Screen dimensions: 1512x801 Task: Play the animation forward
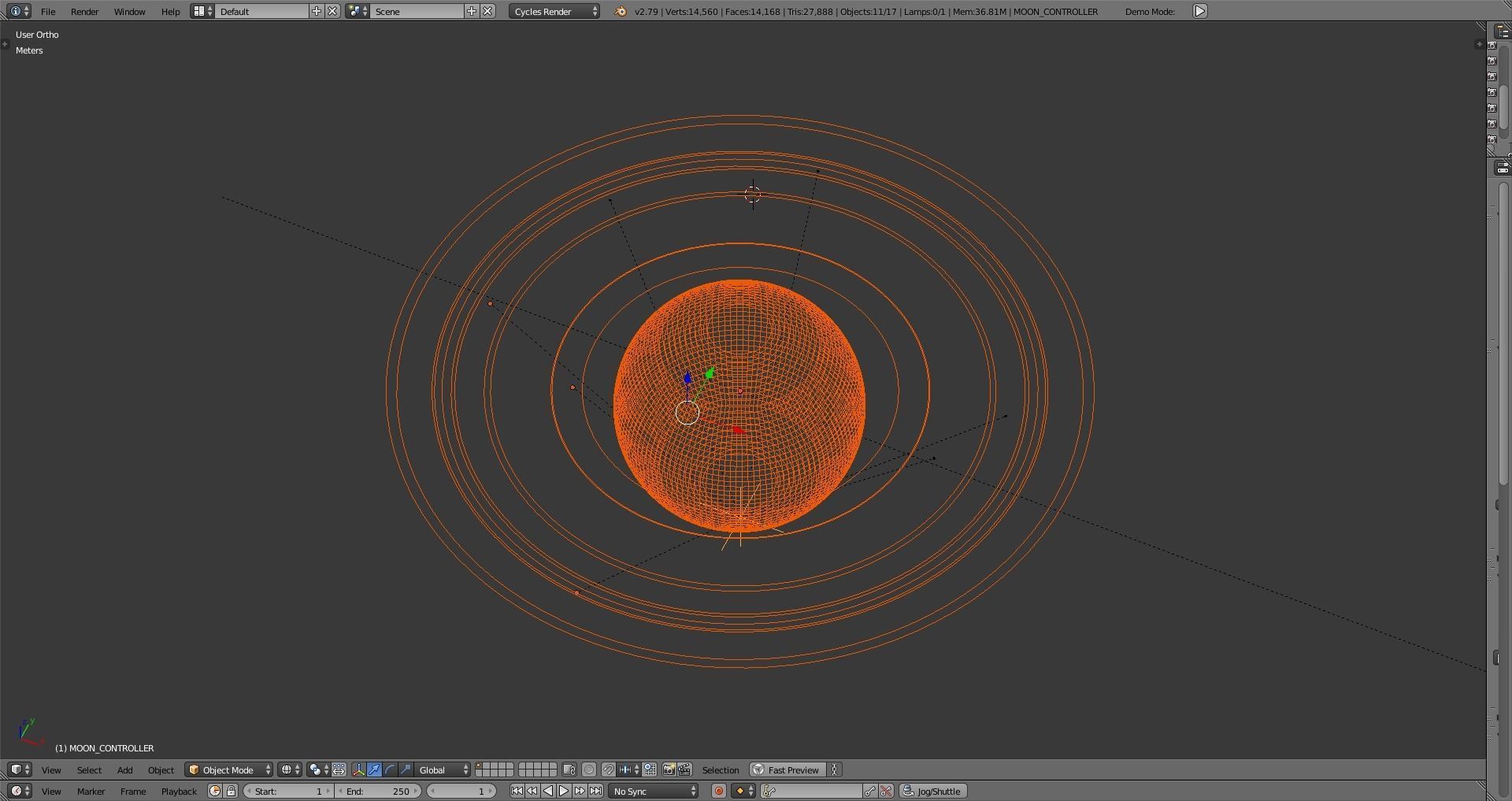pyautogui.click(x=563, y=791)
